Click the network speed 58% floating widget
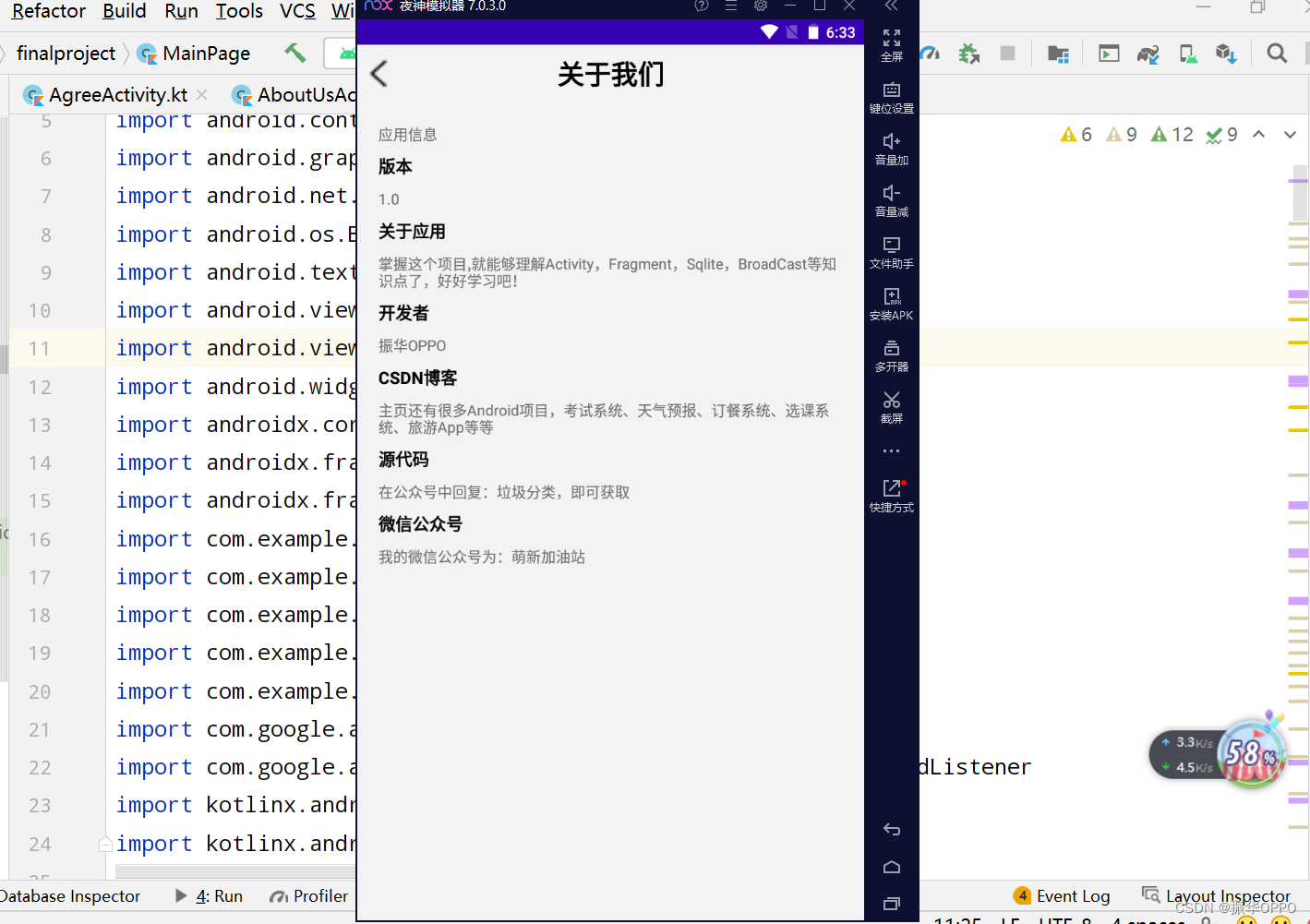 (x=1219, y=754)
